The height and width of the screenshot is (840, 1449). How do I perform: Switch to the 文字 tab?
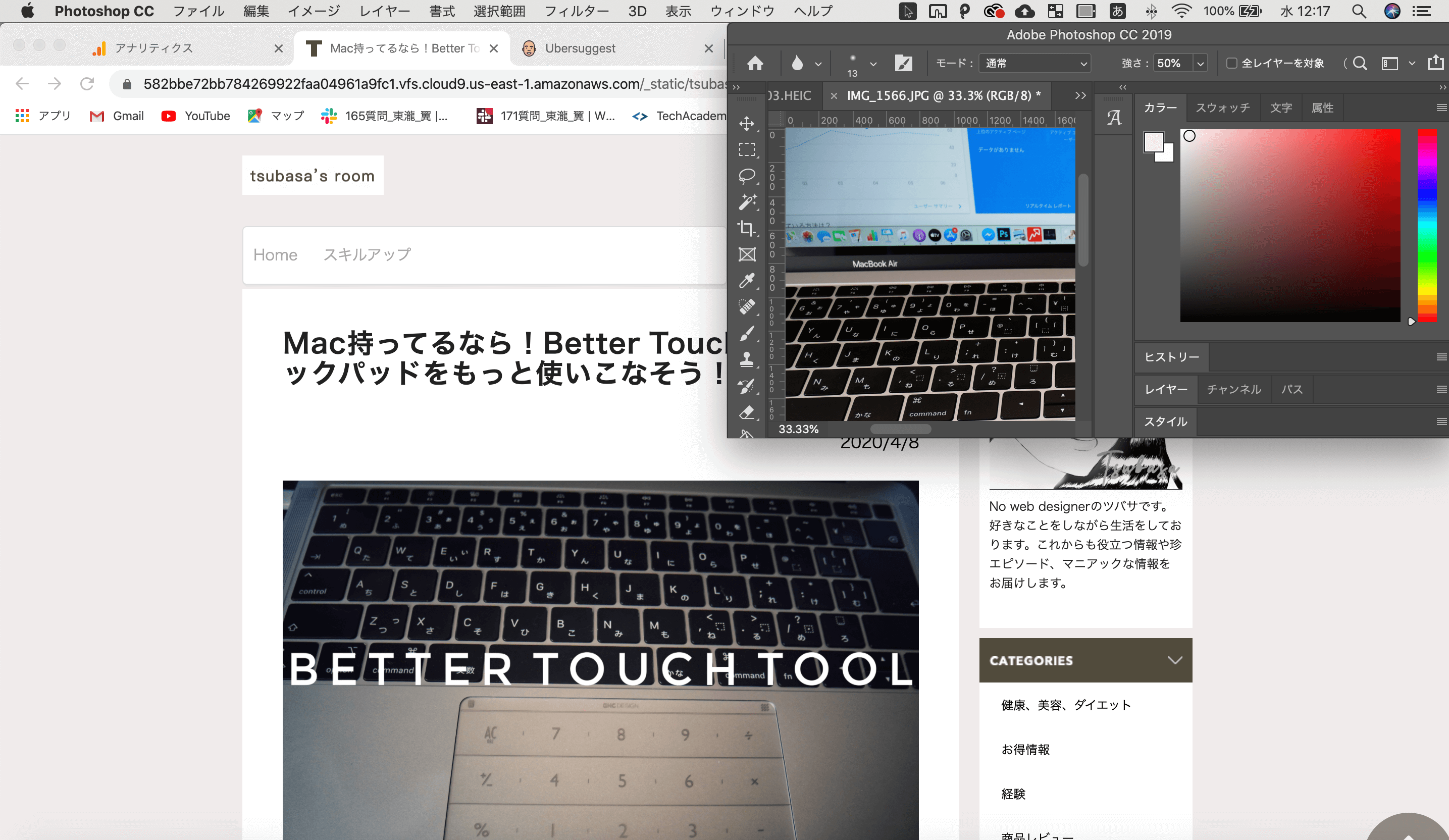point(1280,108)
